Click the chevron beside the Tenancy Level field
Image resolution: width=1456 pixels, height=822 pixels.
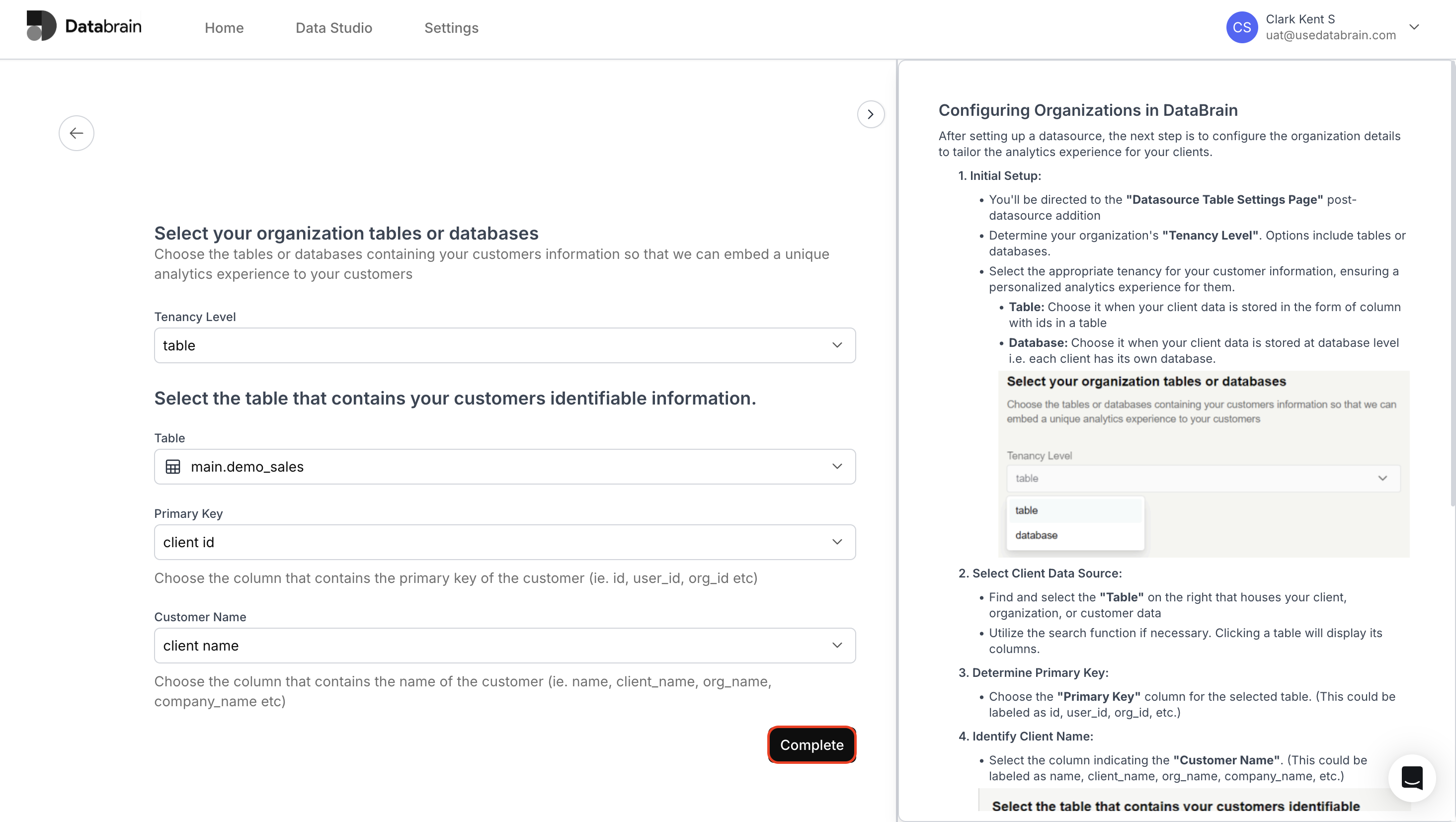click(x=837, y=345)
